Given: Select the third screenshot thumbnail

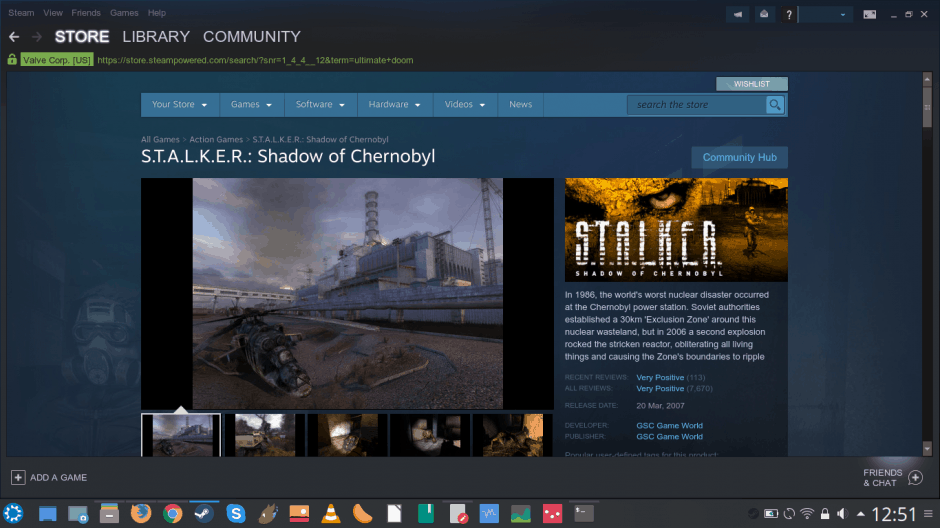Looking at the screenshot, I should (347, 435).
